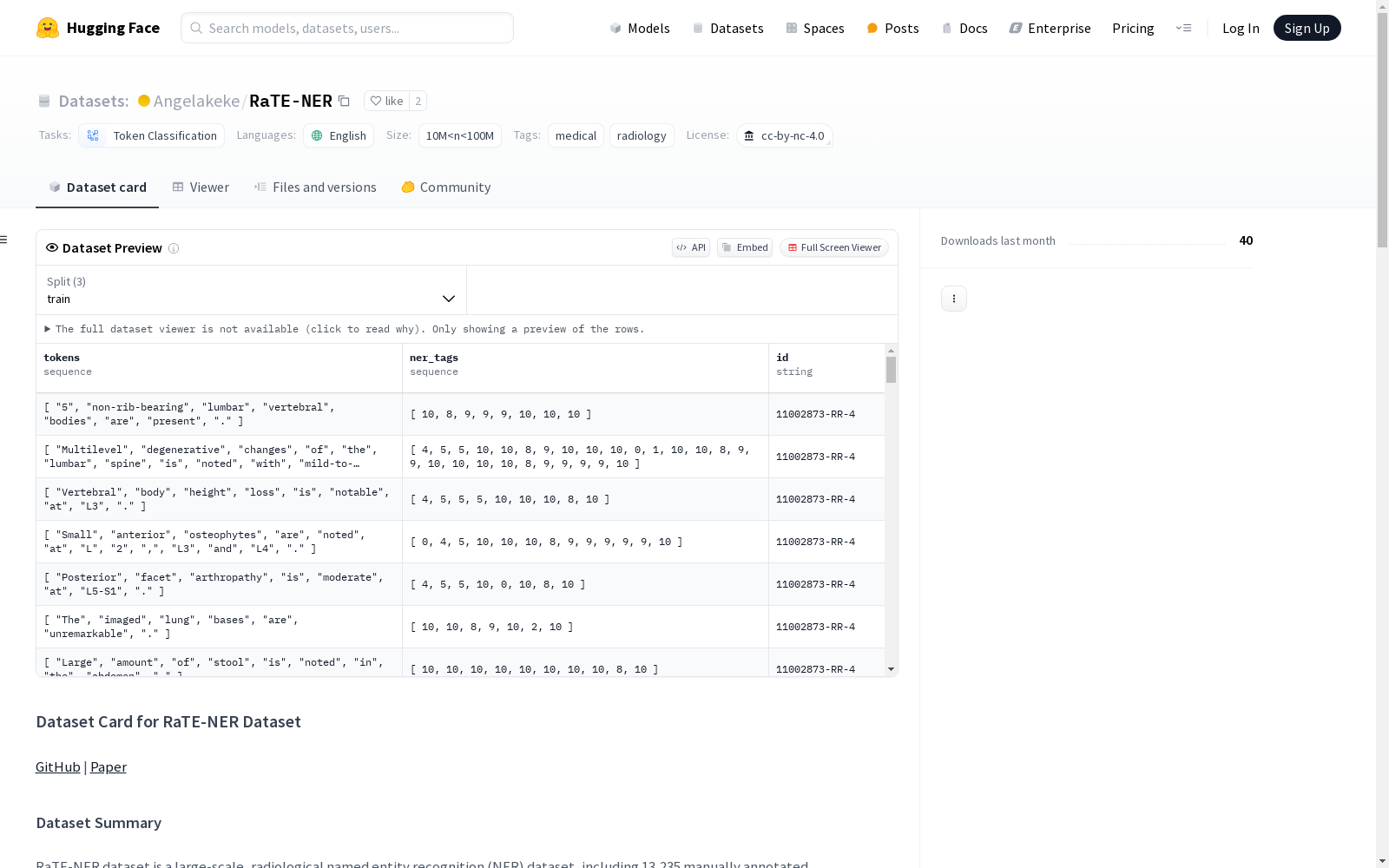Click the like count number 2
1389x868 pixels.
tap(418, 101)
